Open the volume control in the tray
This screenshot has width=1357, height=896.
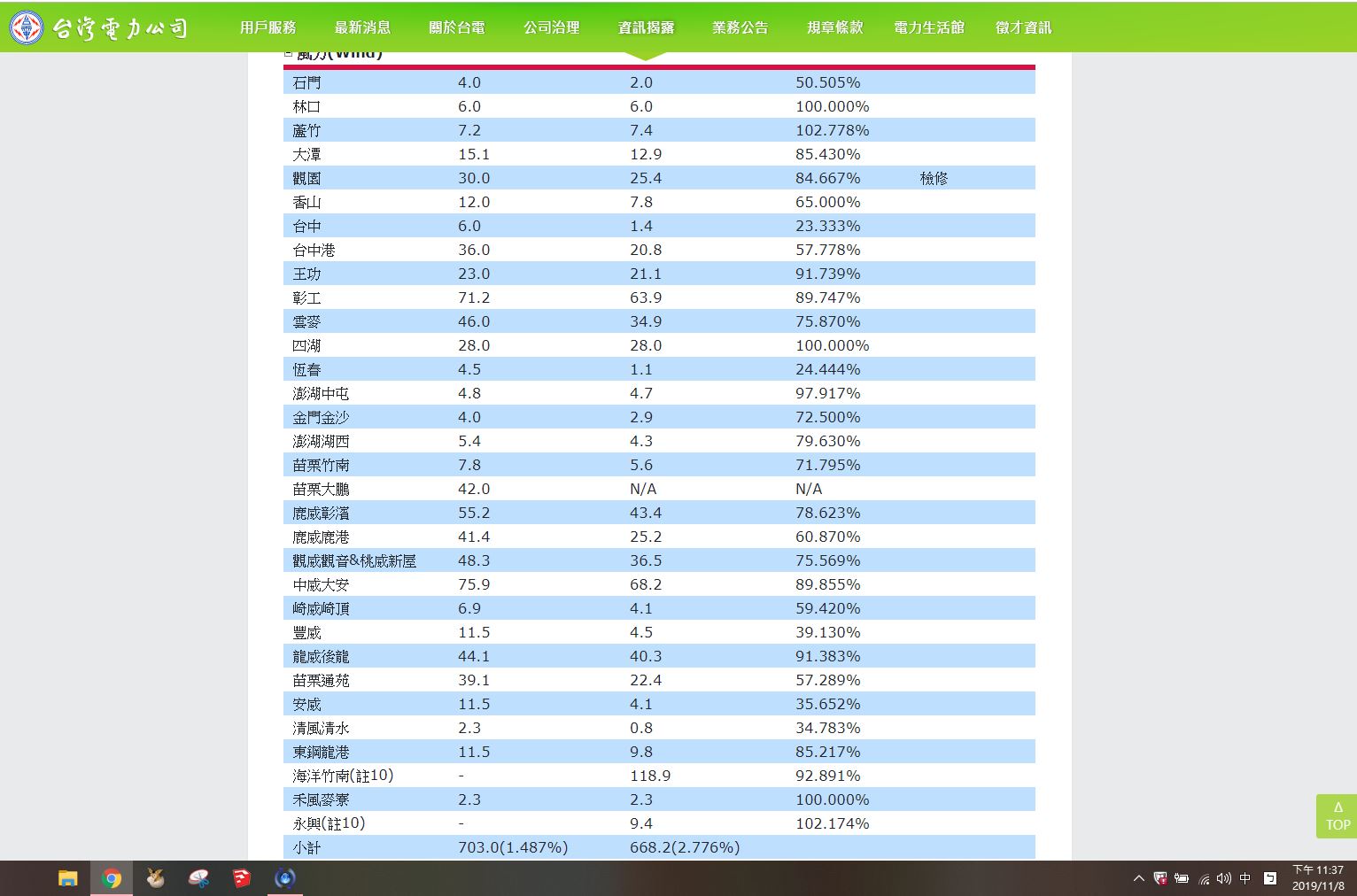click(x=1224, y=878)
